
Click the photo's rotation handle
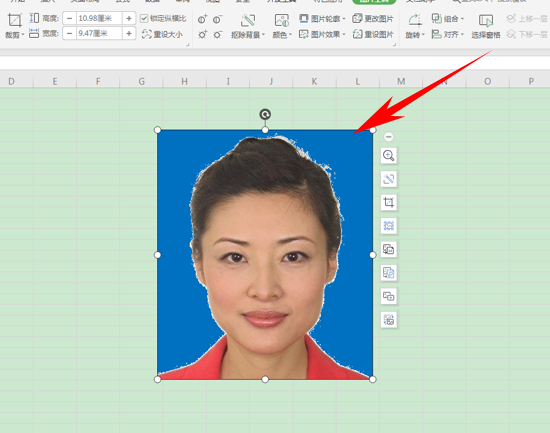point(265,114)
